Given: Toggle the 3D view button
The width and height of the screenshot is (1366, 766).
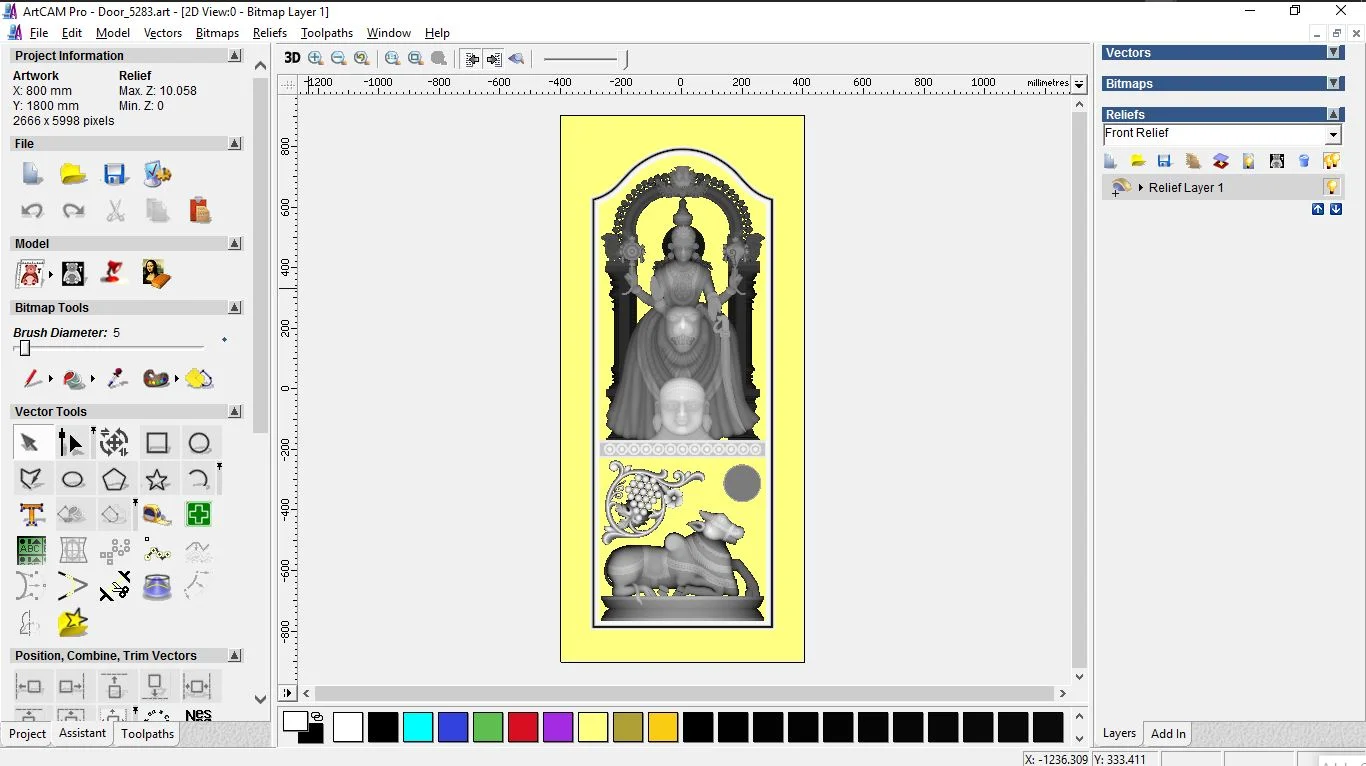Looking at the screenshot, I should 292,58.
